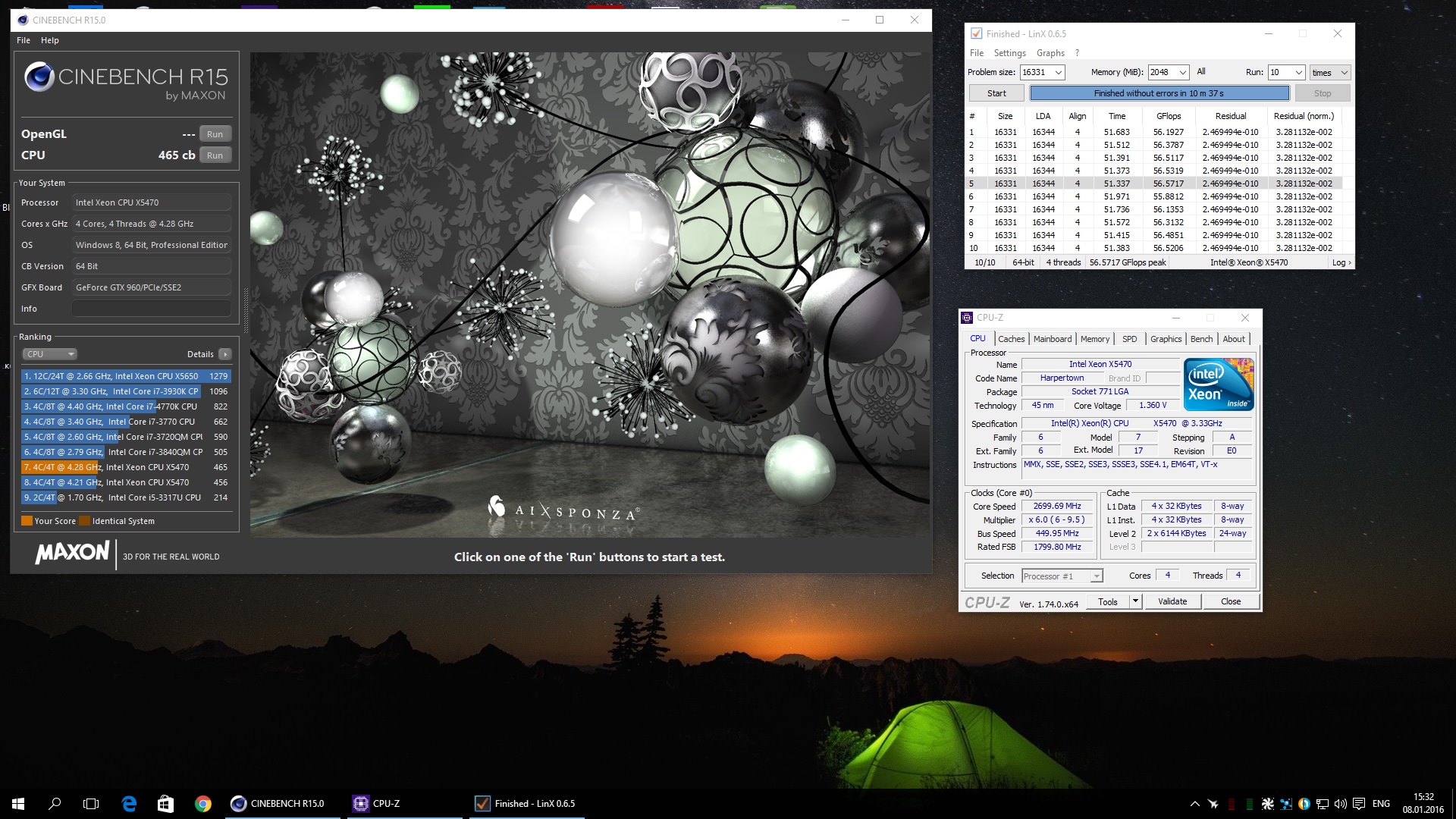
Task: Open the CPU-Z Tools dropdown arrow
Action: (x=1135, y=601)
